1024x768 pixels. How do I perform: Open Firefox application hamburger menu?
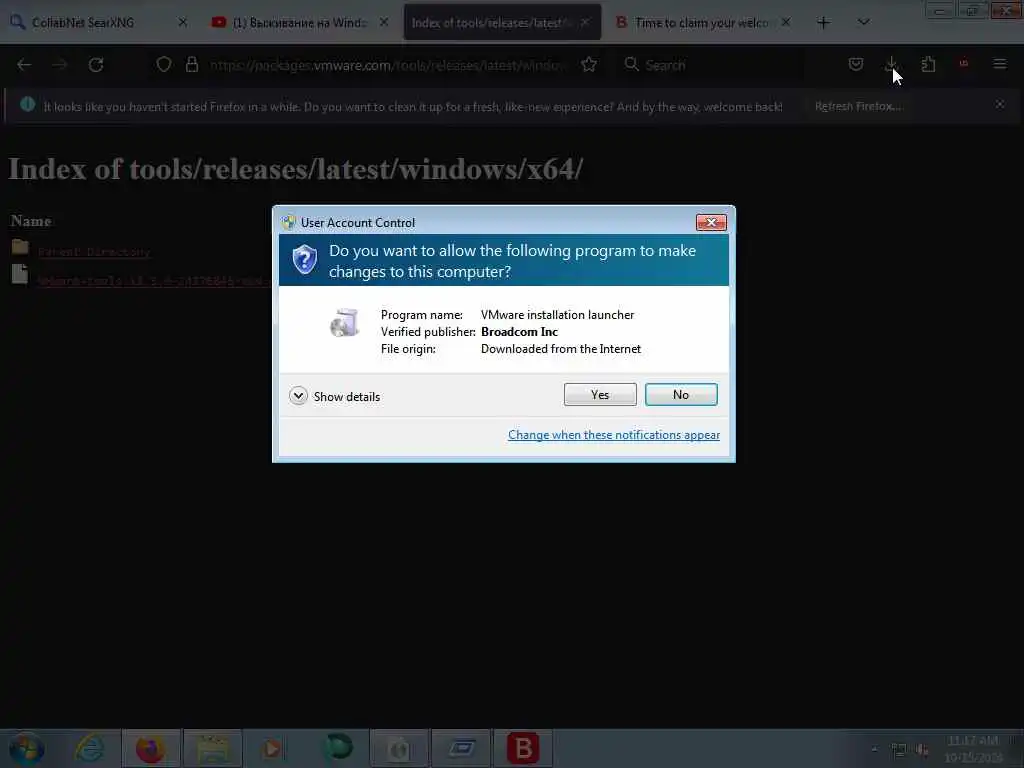pyautogui.click(x=999, y=64)
